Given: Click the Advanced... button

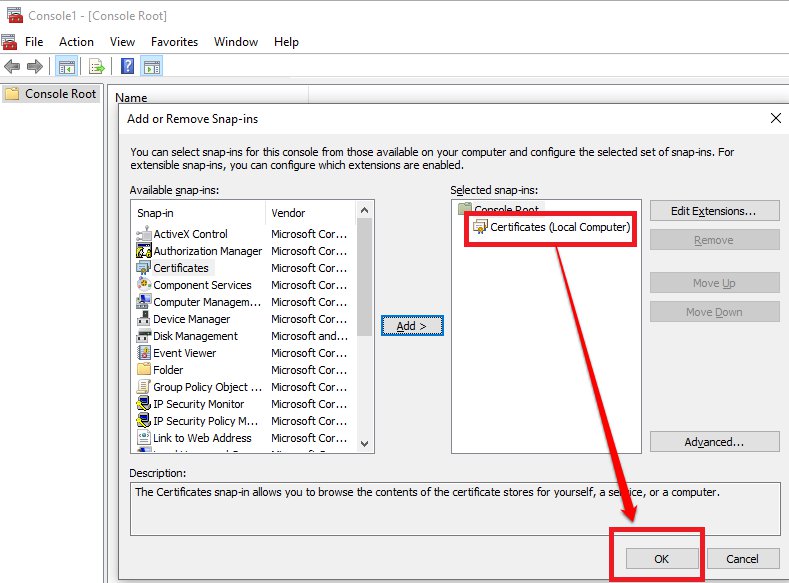Looking at the screenshot, I should (714, 442).
